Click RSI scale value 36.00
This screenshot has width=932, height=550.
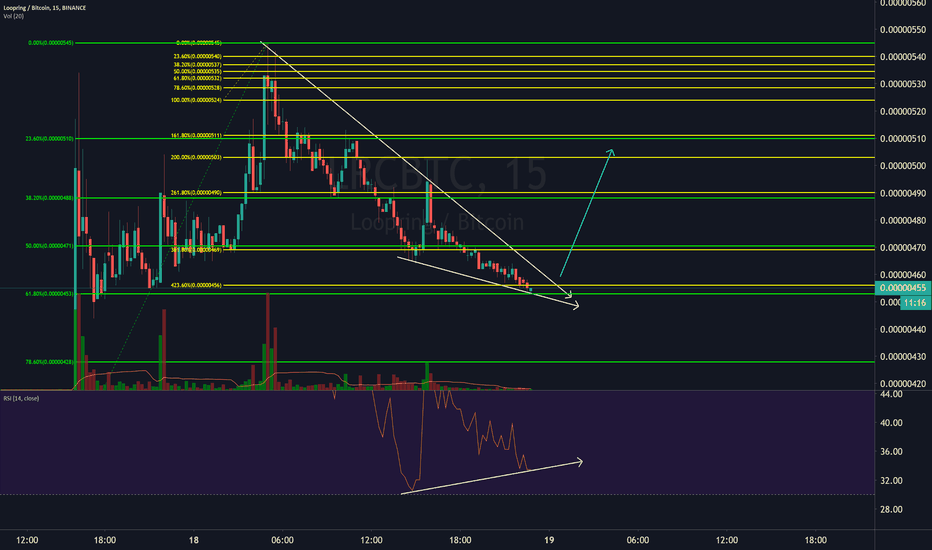(891, 451)
